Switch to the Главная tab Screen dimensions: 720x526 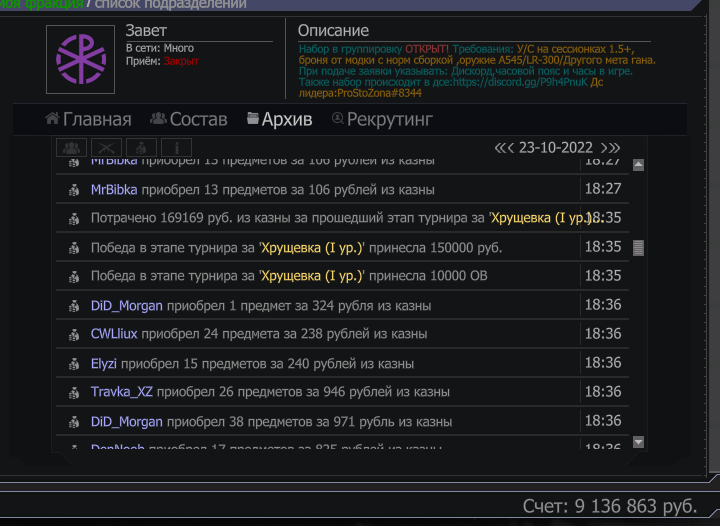(x=88, y=120)
